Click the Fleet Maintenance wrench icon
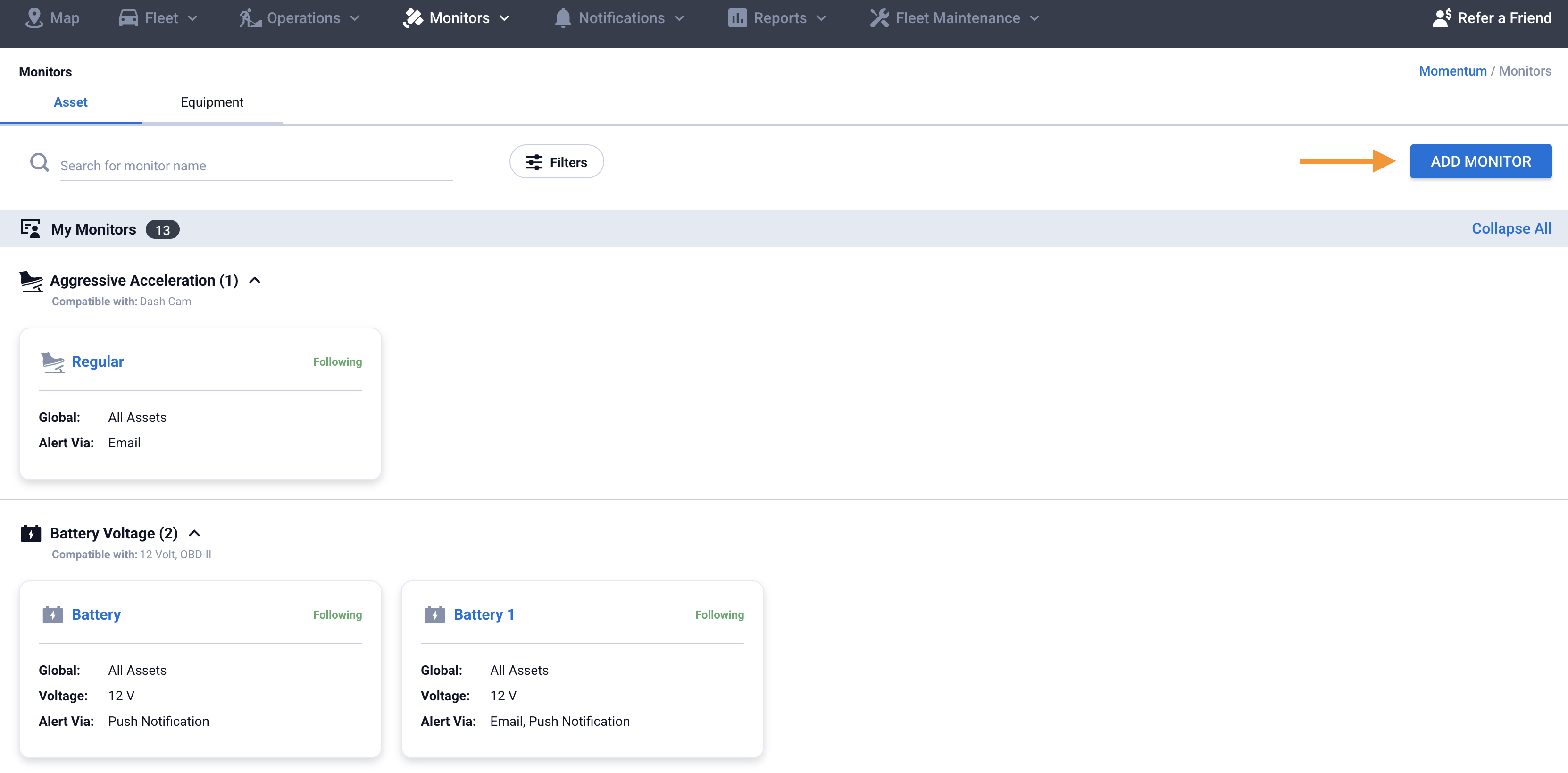This screenshot has height=773, width=1568. (x=879, y=17)
